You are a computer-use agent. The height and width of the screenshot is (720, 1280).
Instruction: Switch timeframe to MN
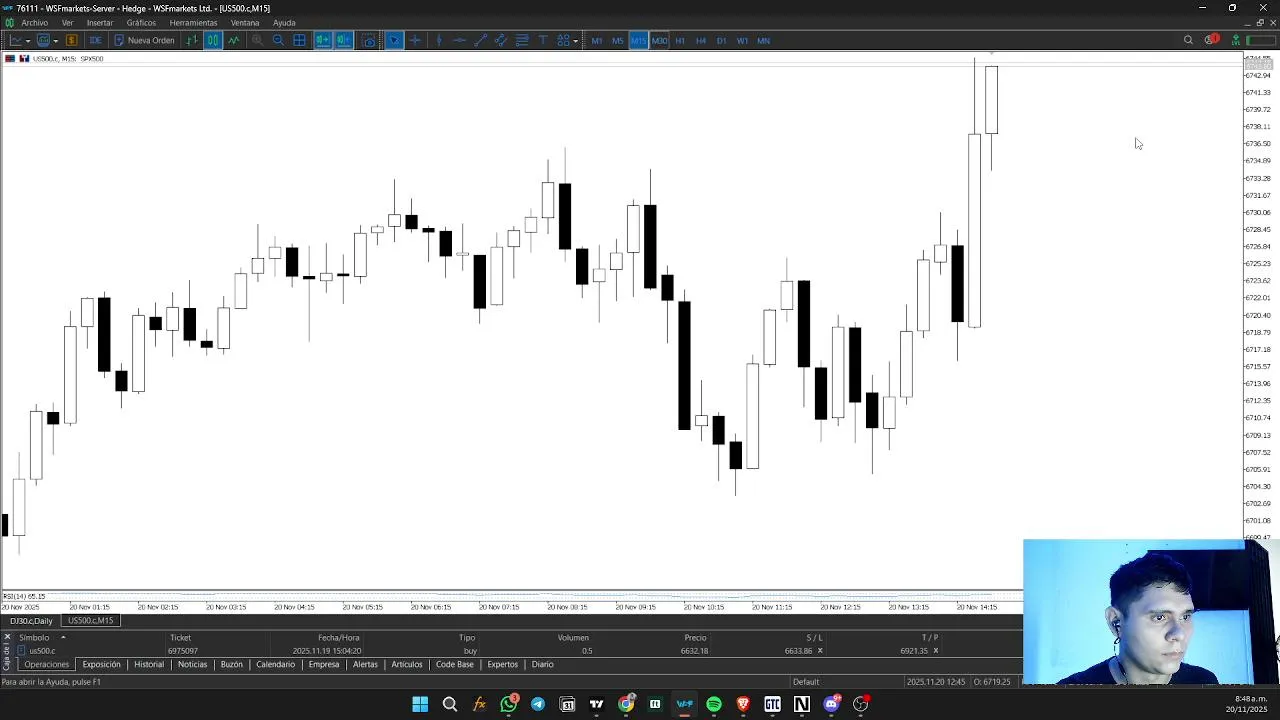click(x=764, y=40)
